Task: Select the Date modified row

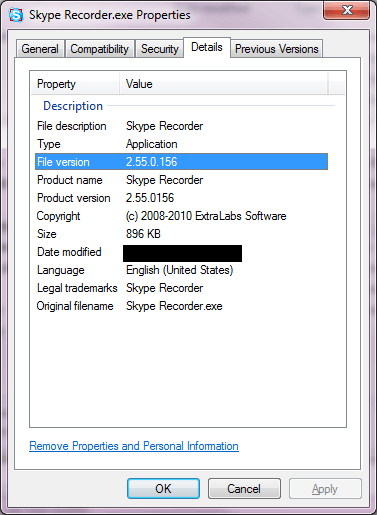Action: 181,252
